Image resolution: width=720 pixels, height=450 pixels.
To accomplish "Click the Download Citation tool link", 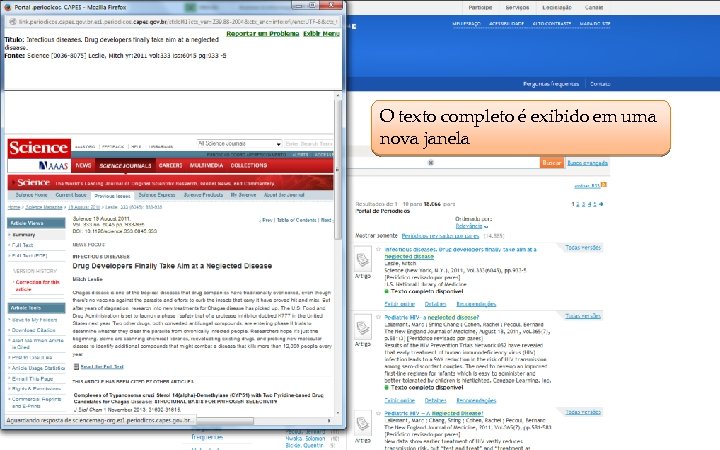I will click(33, 330).
